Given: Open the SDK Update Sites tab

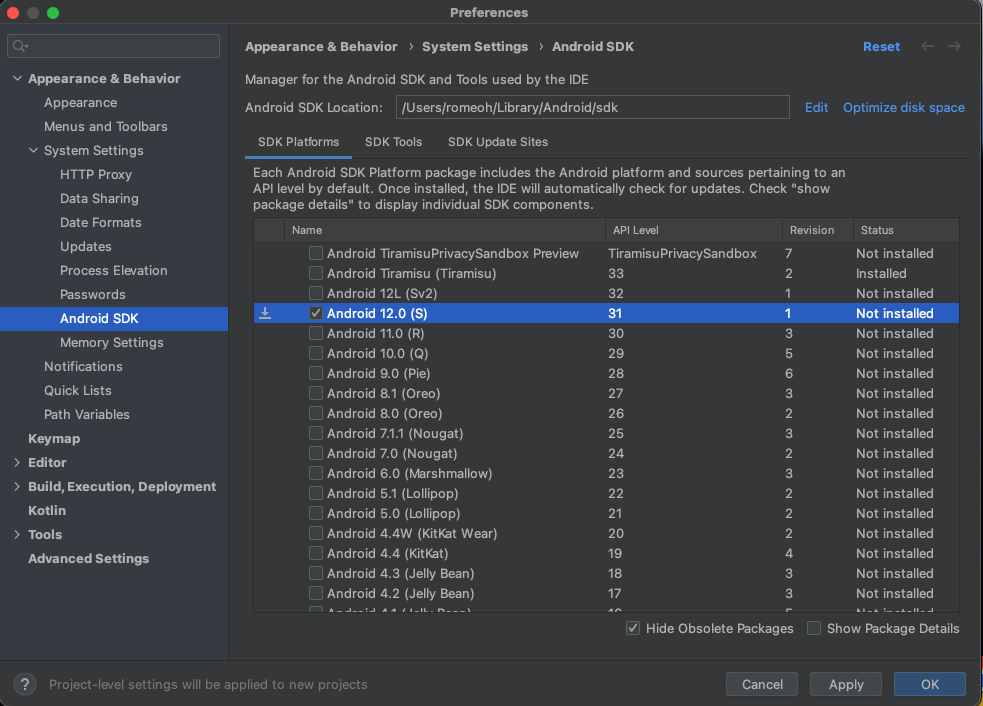Looking at the screenshot, I should [498, 142].
